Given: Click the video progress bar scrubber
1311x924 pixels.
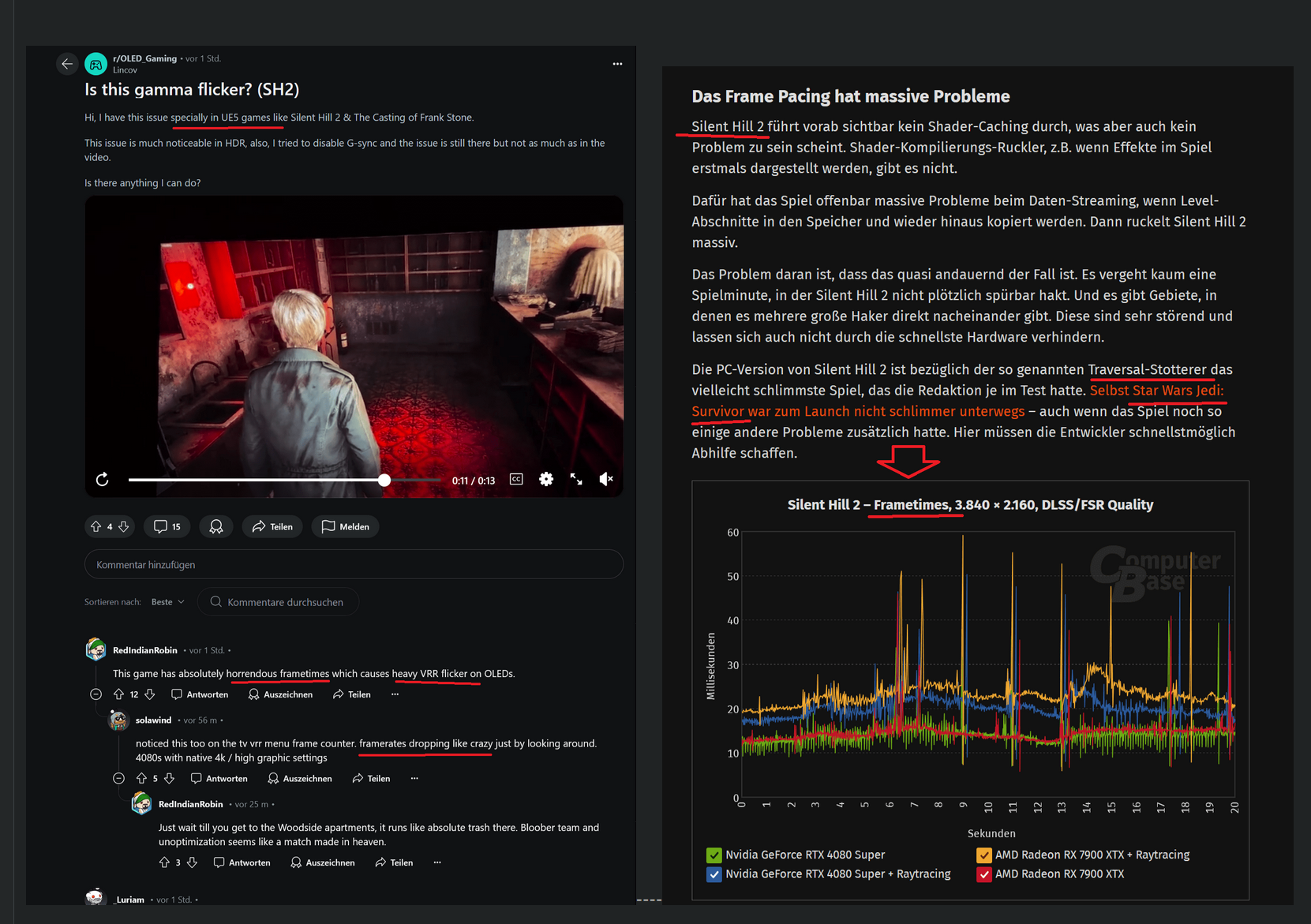Looking at the screenshot, I should click(384, 480).
